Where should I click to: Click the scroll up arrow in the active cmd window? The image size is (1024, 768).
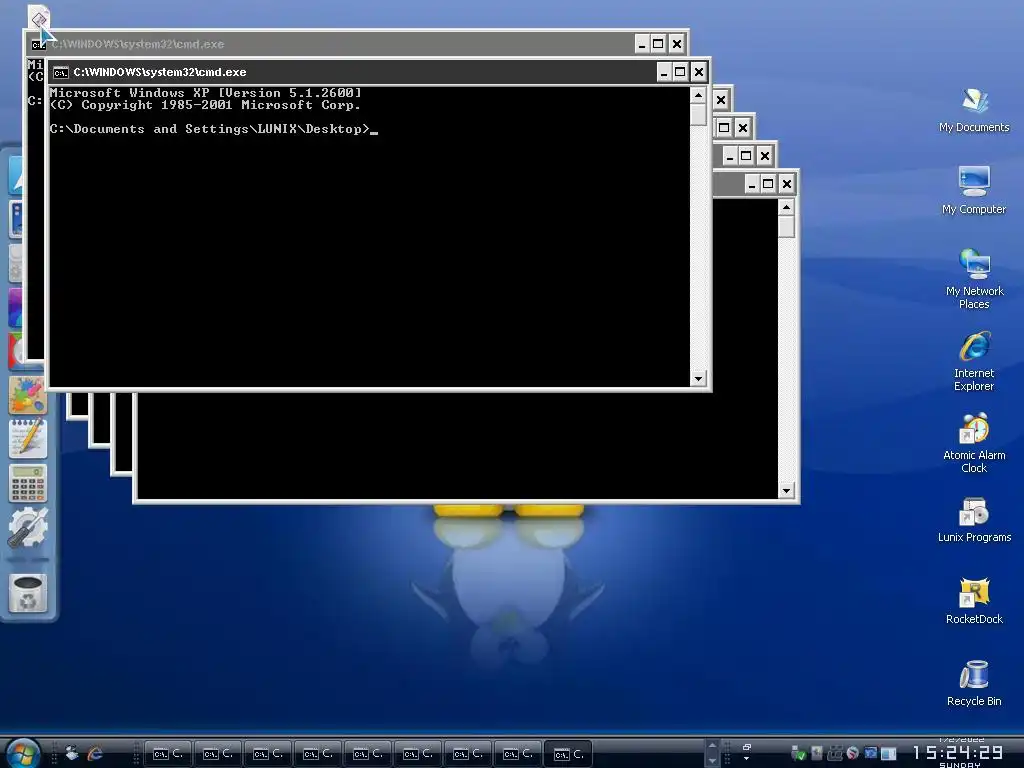[x=698, y=95]
